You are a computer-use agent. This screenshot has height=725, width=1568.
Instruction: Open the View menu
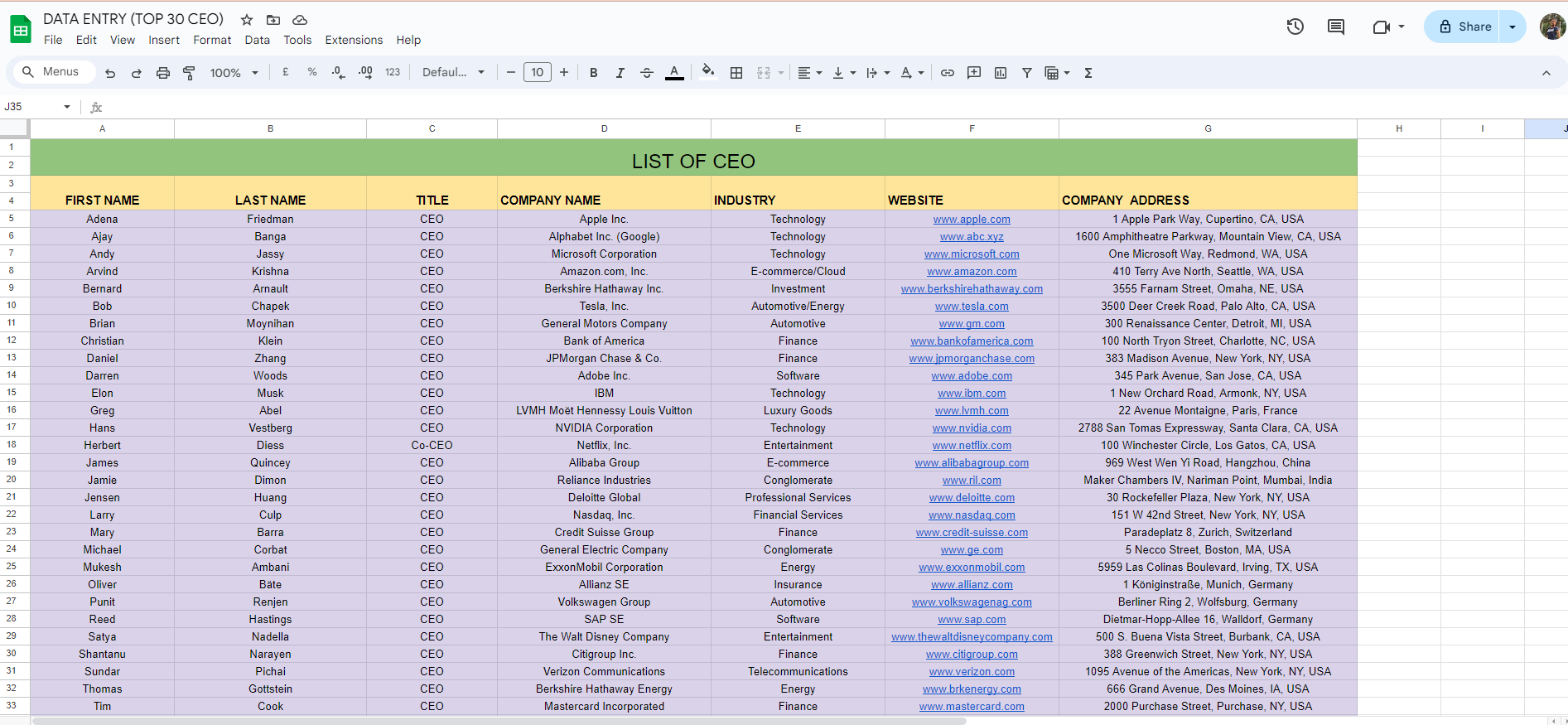pos(123,40)
